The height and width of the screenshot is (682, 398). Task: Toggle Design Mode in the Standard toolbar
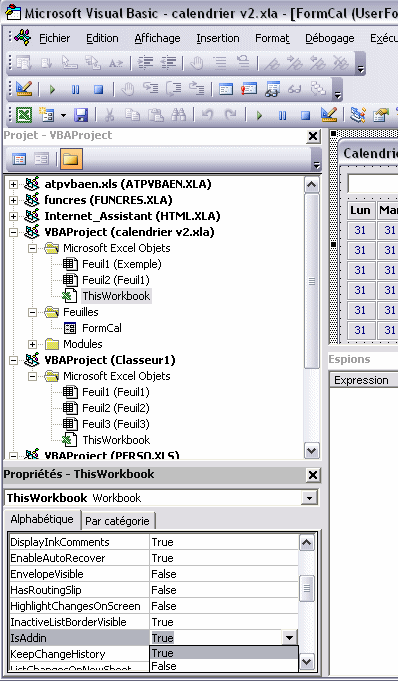(x=329, y=115)
